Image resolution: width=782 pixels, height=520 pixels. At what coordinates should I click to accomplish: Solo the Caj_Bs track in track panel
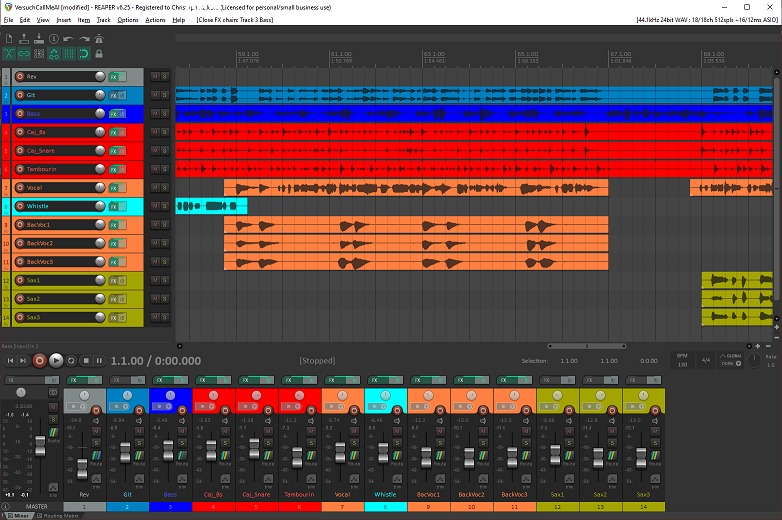coord(164,132)
